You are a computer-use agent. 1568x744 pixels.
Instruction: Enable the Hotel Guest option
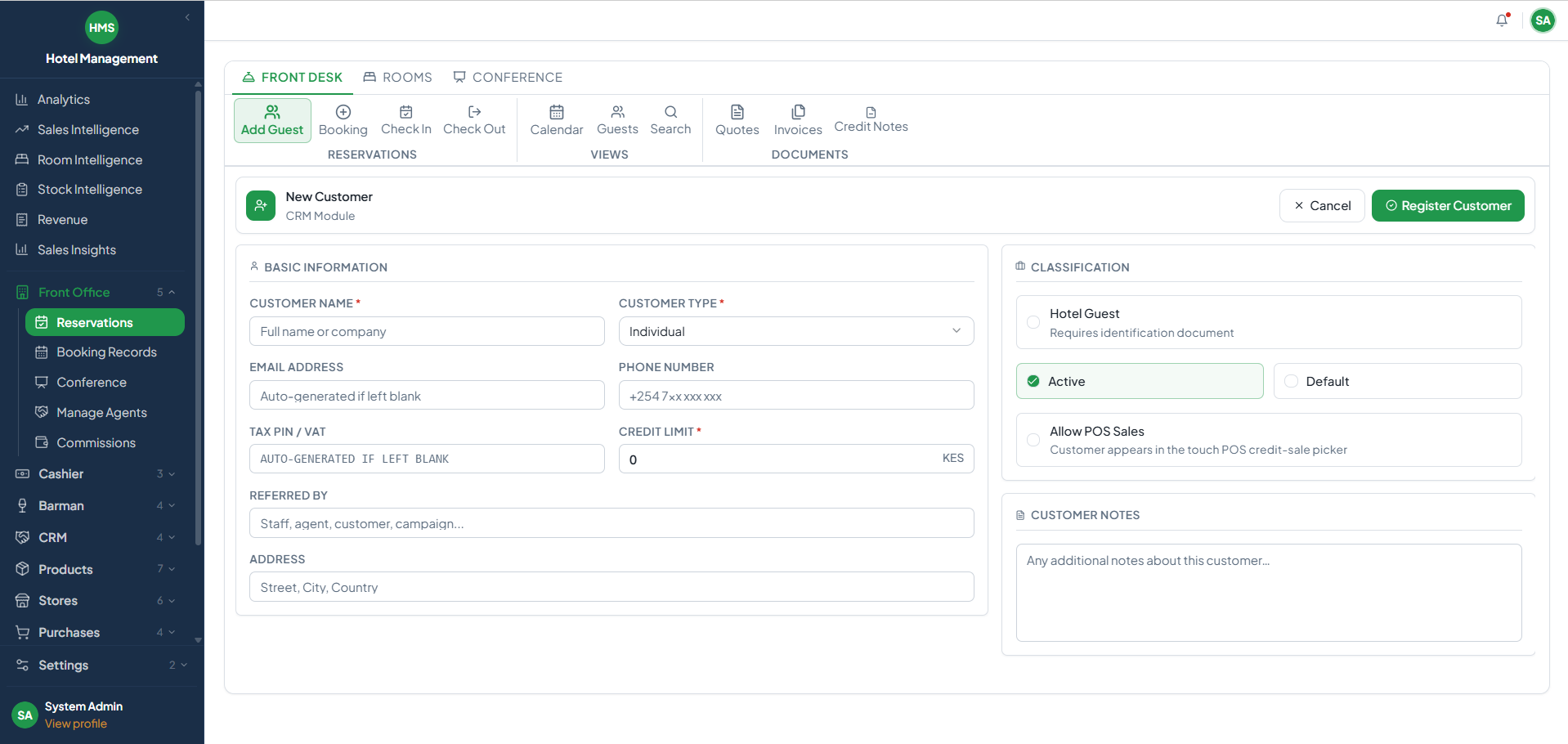pyautogui.click(x=1269, y=322)
